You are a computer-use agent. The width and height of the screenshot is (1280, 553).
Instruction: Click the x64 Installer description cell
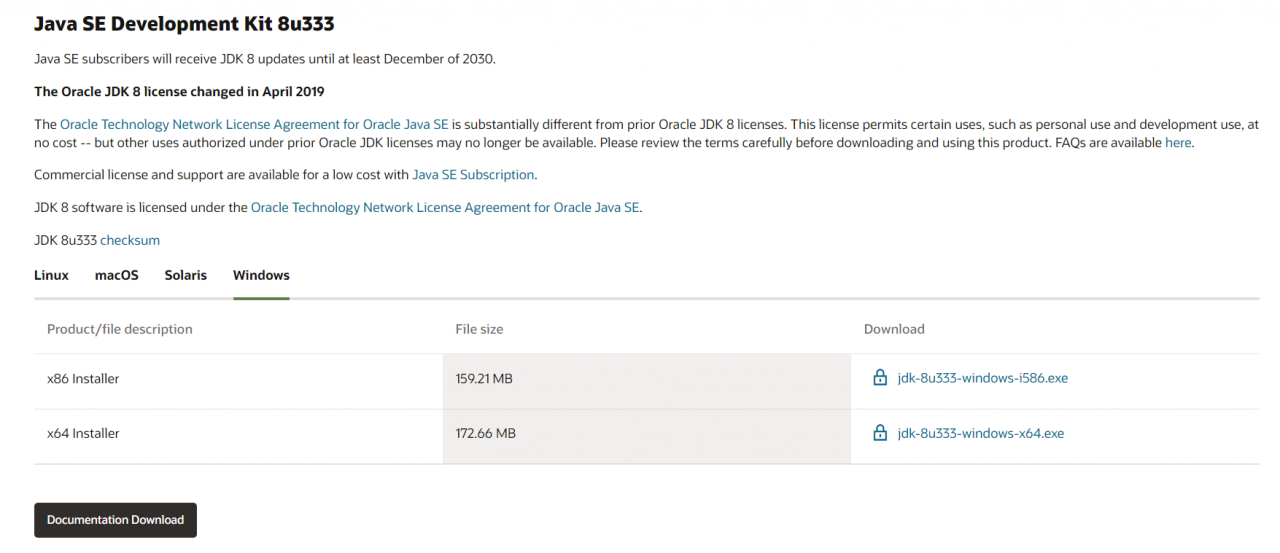(84, 433)
